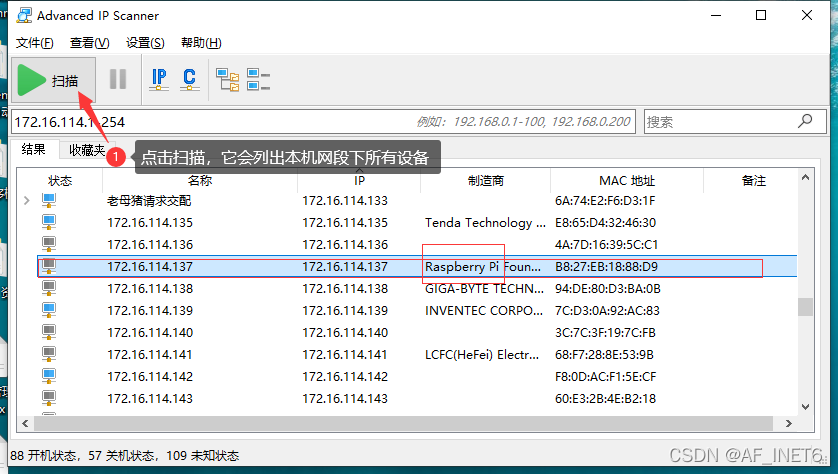This screenshot has height=474, width=838.
Task: Click MAC address 60:E3:2B:4E:B2:18
Action: pos(605,398)
